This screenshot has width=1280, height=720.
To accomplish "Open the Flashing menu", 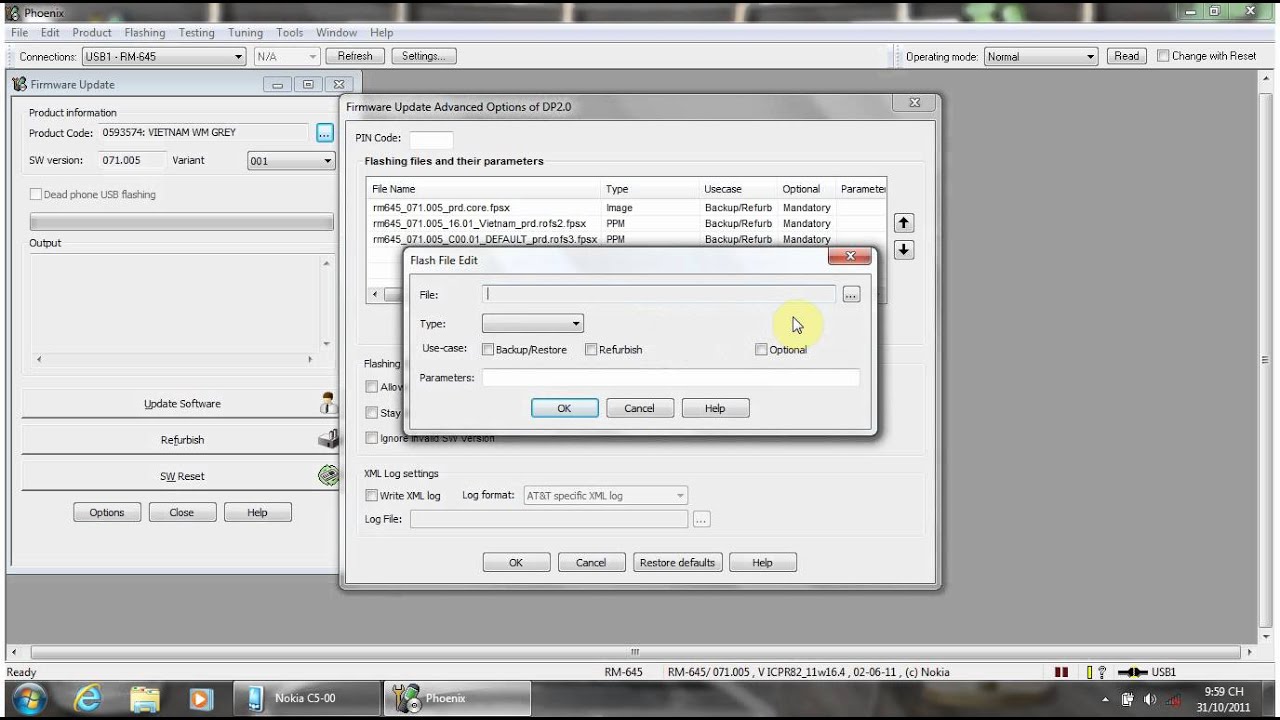I will pyautogui.click(x=145, y=33).
